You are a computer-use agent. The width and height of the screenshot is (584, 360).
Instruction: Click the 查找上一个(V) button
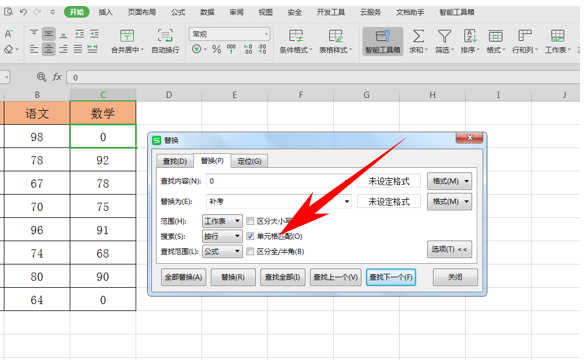coord(336,277)
